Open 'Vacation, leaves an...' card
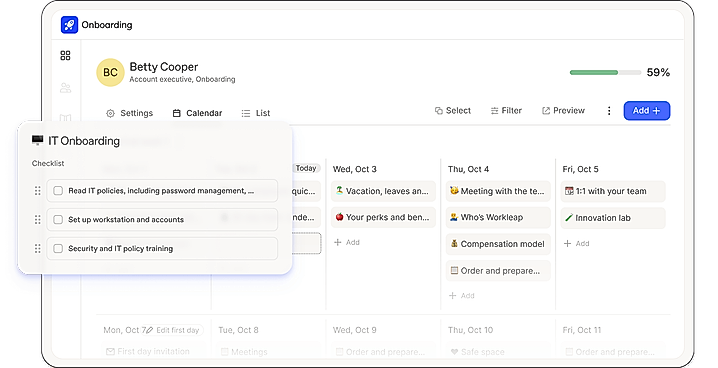This screenshot has height=368, width=718. point(383,191)
